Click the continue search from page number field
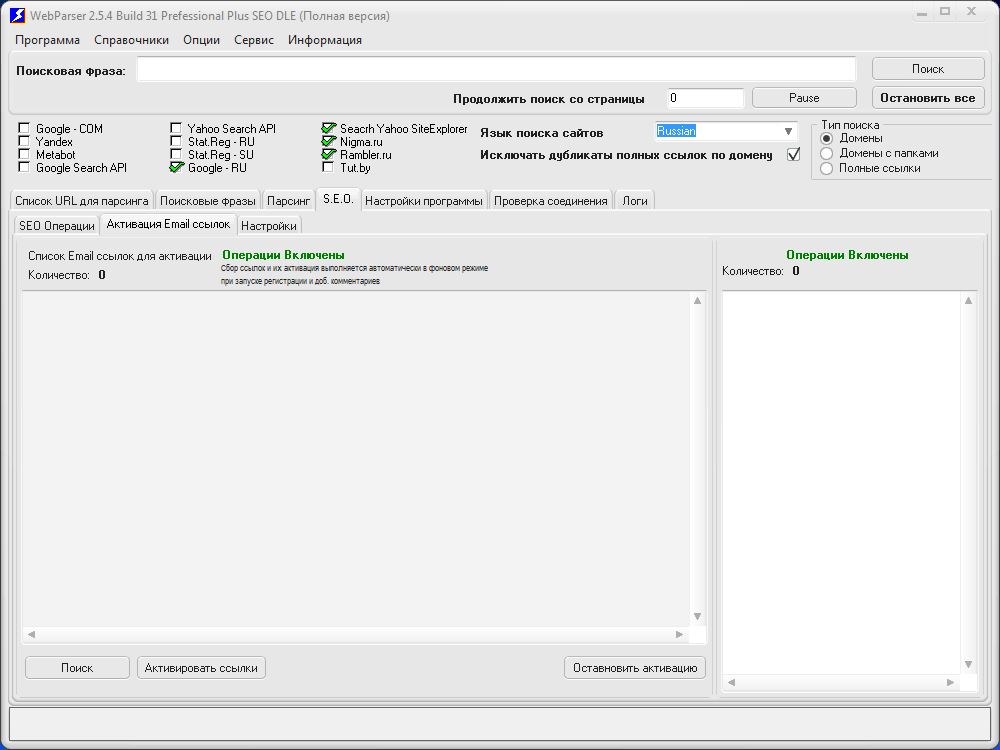This screenshot has height=750, width=1000. (705, 98)
